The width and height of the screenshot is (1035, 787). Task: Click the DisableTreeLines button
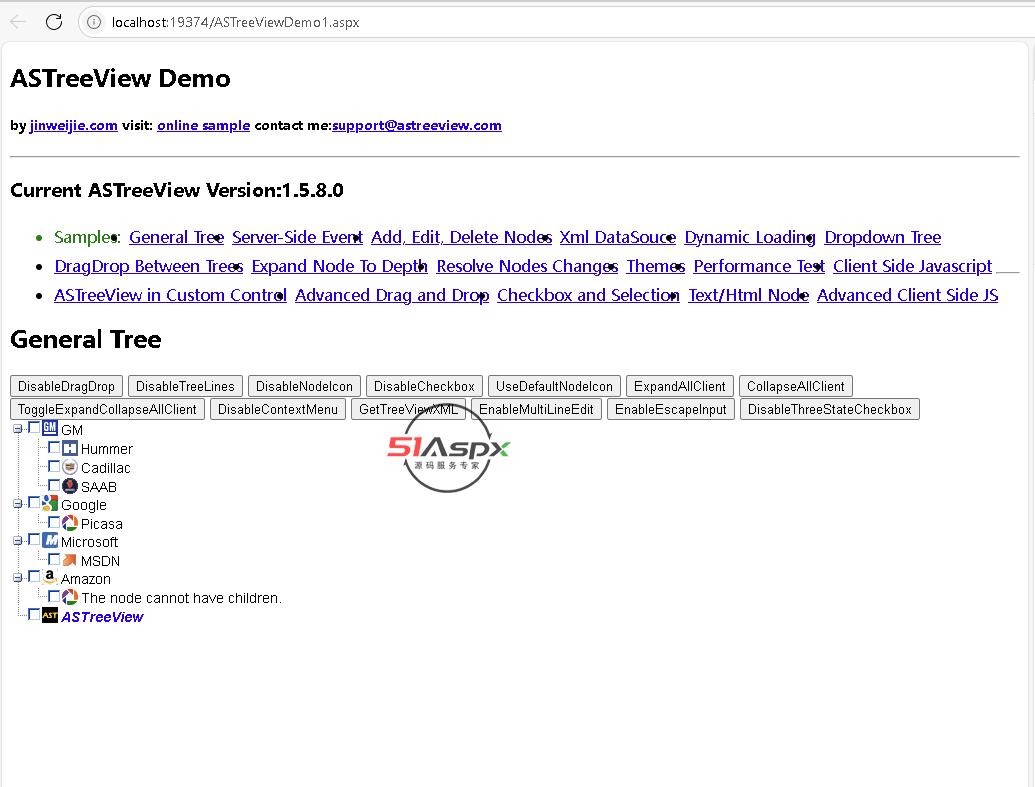185,386
